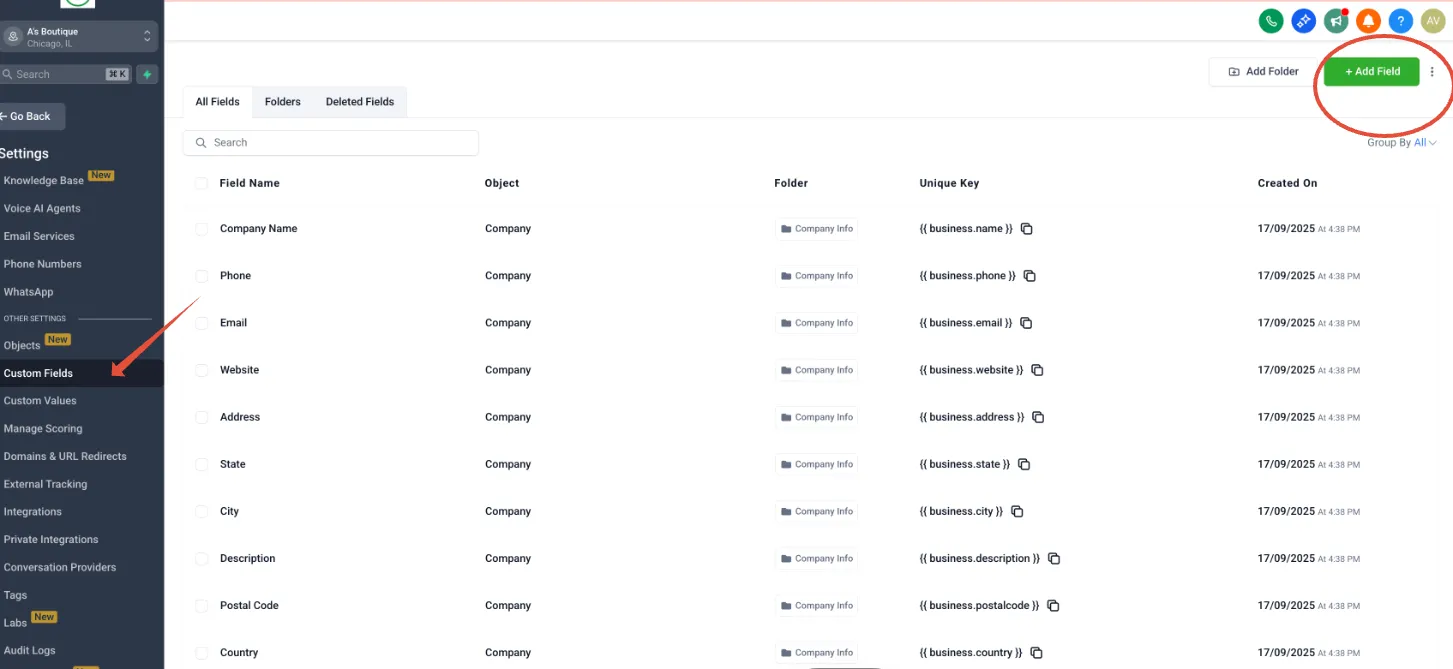Select all fields with the header checkbox
The width and height of the screenshot is (1453, 669).
201,183
